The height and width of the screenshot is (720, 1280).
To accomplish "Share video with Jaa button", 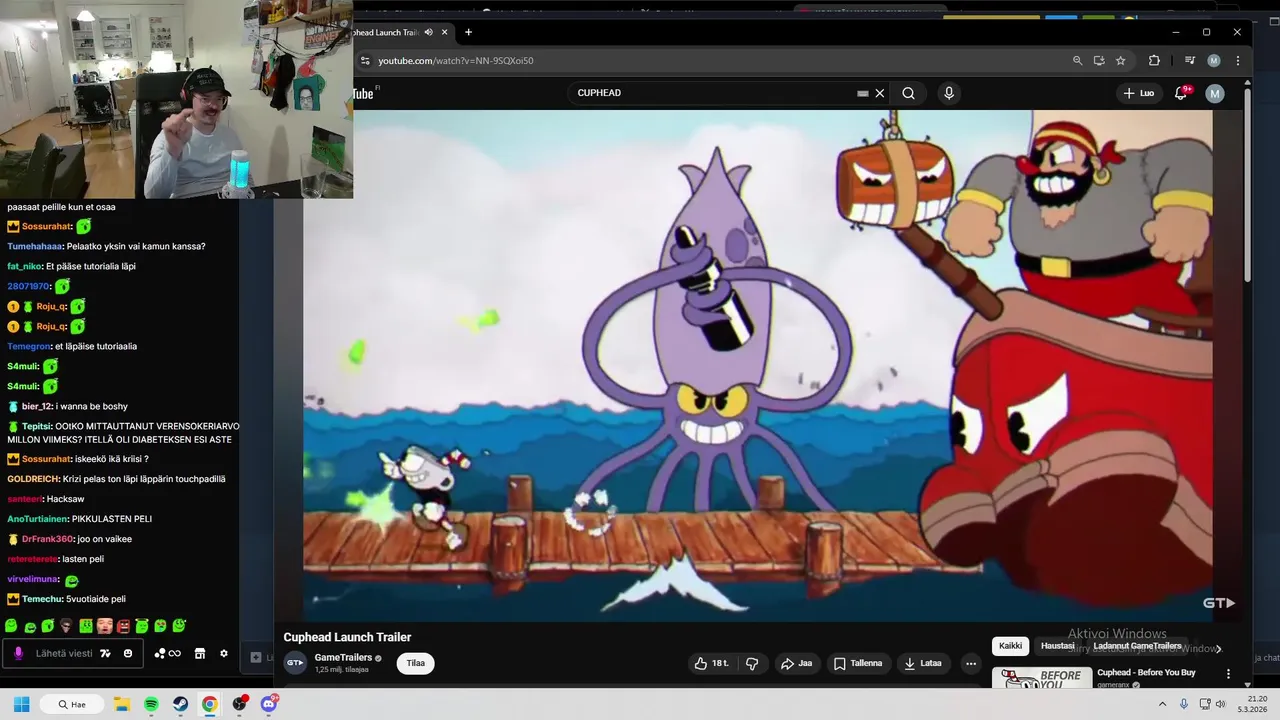I will [796, 663].
